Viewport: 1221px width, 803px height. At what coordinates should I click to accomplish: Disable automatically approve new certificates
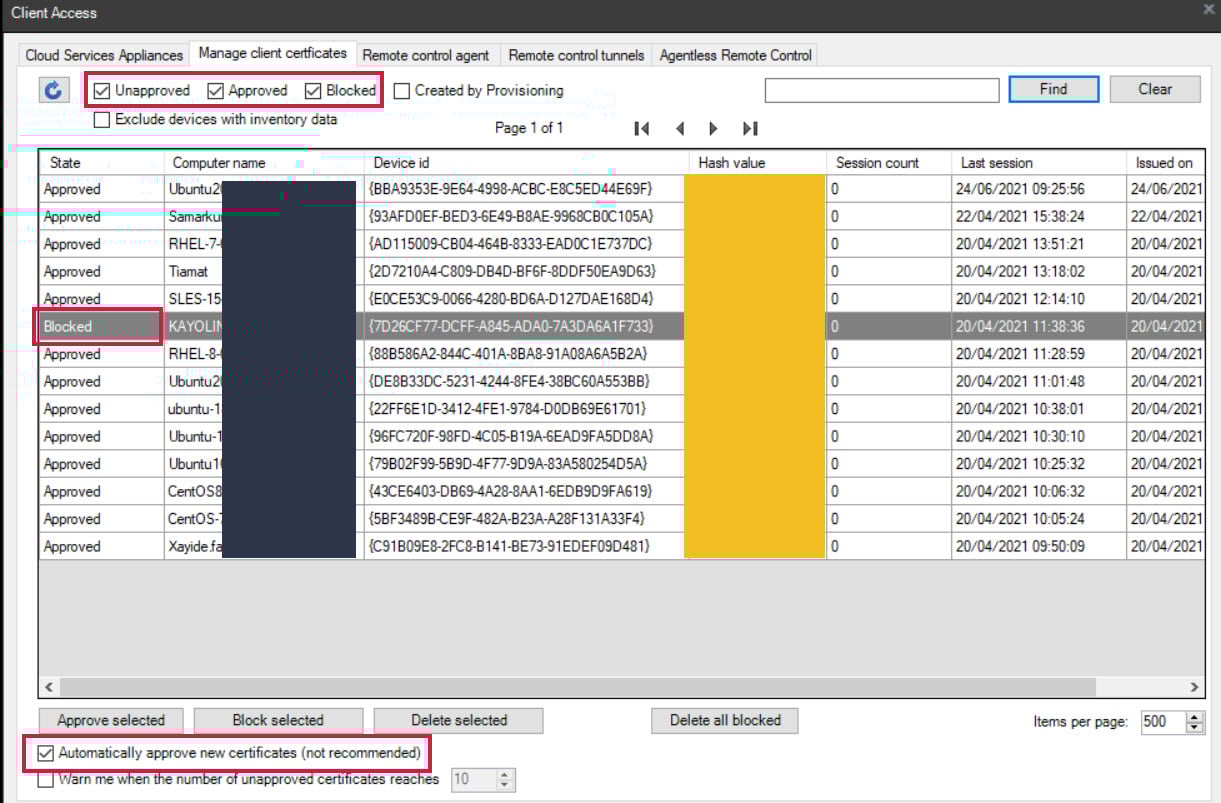click(x=46, y=753)
